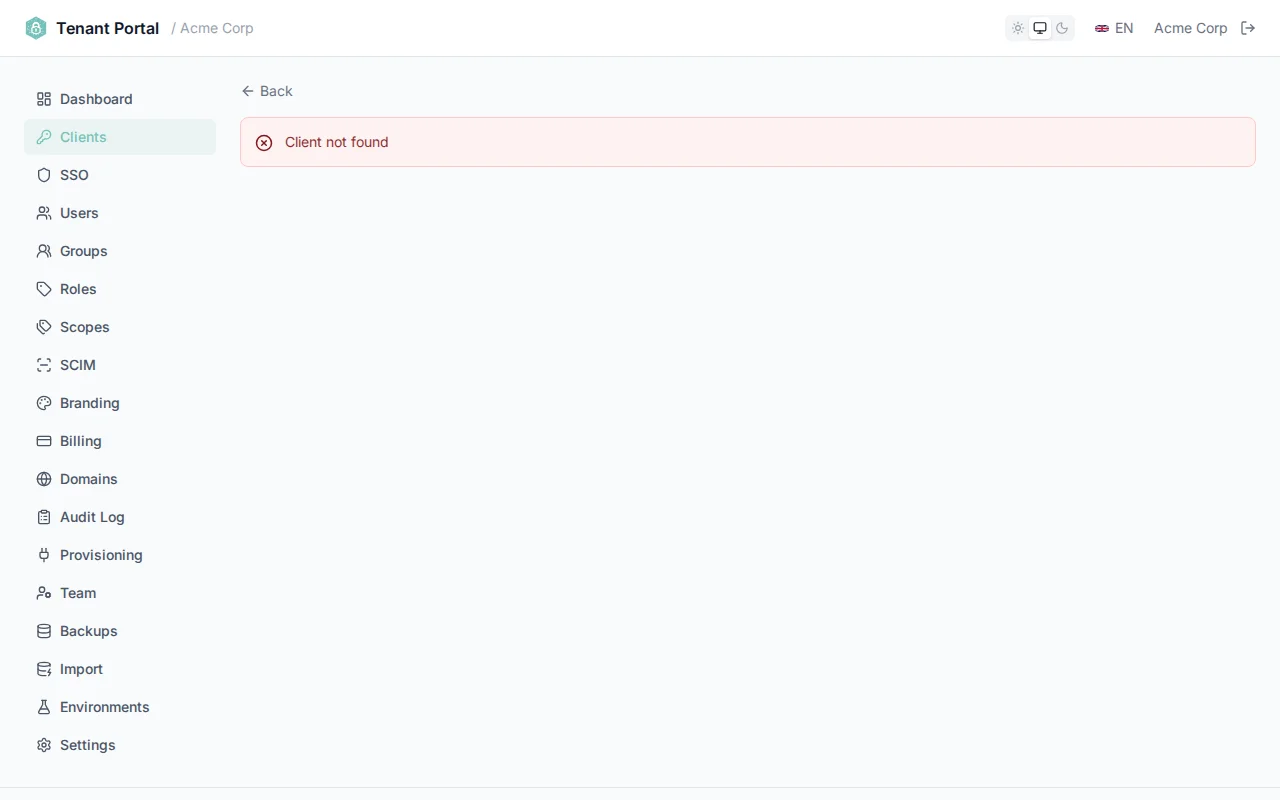Image resolution: width=1280 pixels, height=800 pixels.
Task: Click the Provisioning plug icon
Action: pyautogui.click(x=44, y=555)
